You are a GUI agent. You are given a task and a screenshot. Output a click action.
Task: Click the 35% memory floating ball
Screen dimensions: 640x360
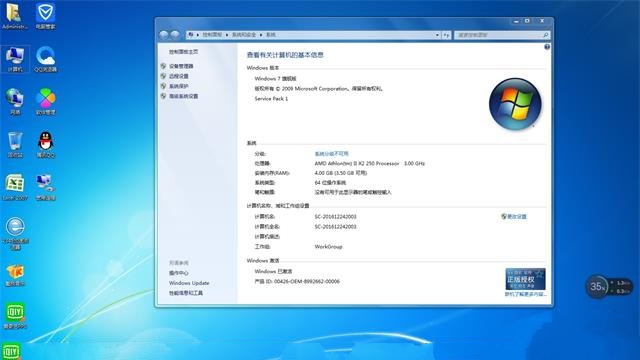click(597, 287)
